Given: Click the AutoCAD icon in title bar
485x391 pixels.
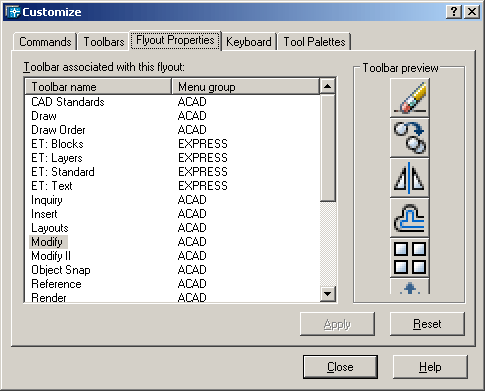Looking at the screenshot, I should coord(13,12).
